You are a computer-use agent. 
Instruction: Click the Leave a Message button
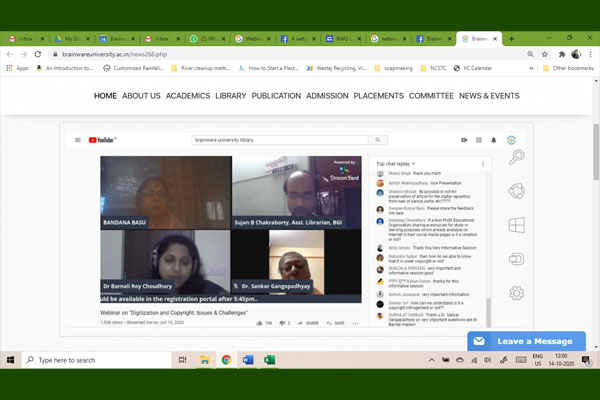[527, 341]
